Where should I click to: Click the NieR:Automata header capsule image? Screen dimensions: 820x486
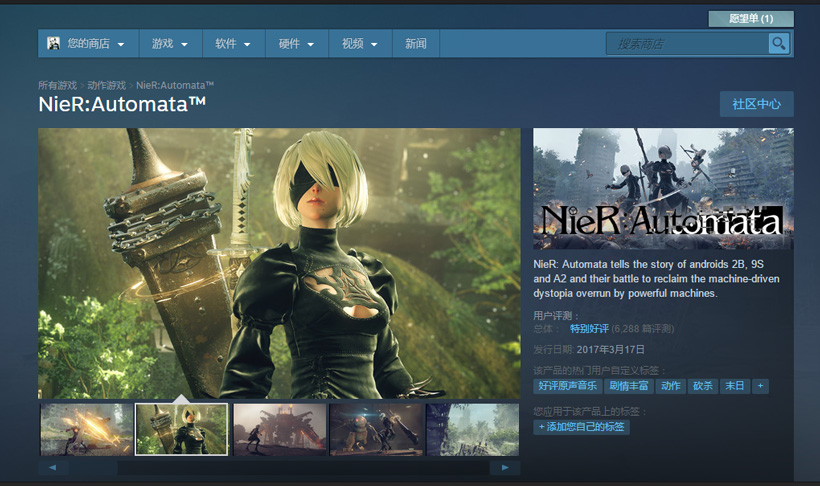(663, 189)
